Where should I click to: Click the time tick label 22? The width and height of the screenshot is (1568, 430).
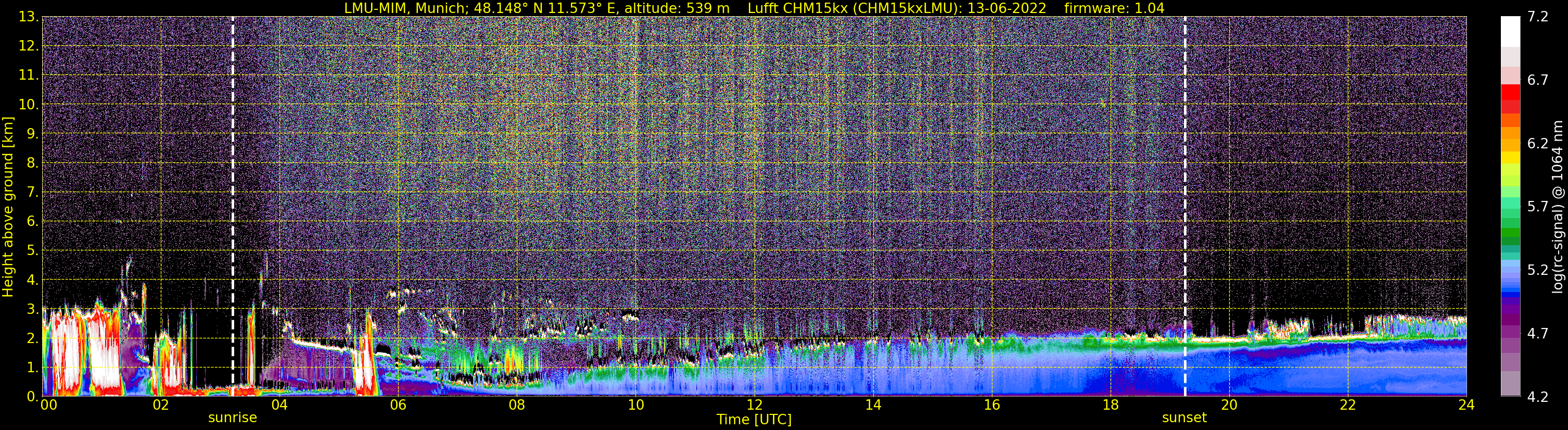(1348, 405)
